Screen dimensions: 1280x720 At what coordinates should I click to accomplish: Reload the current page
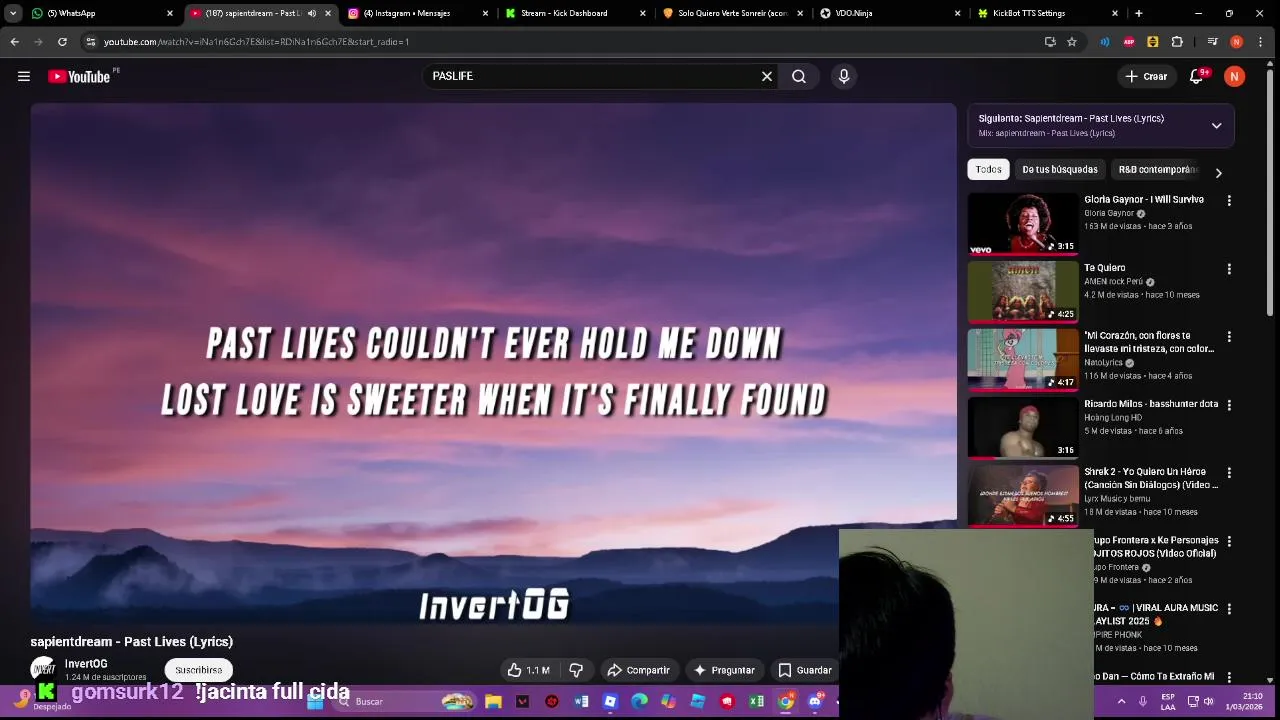click(62, 42)
